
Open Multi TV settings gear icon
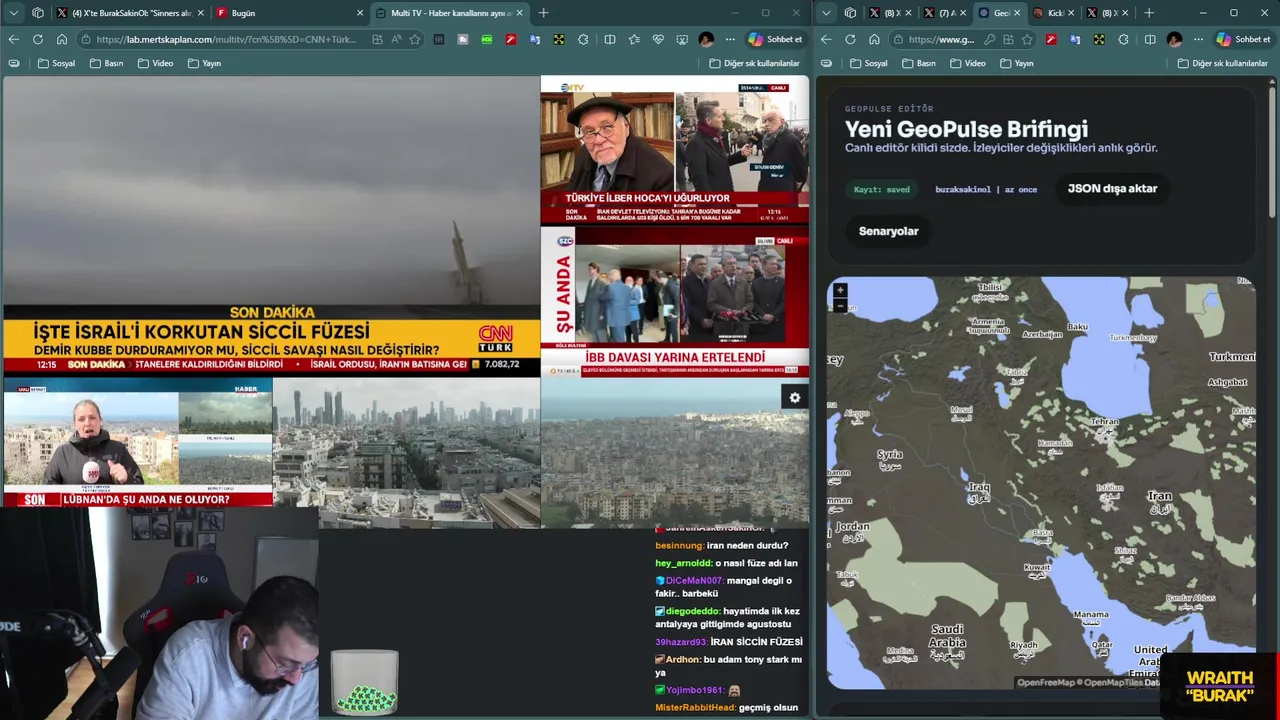794,397
